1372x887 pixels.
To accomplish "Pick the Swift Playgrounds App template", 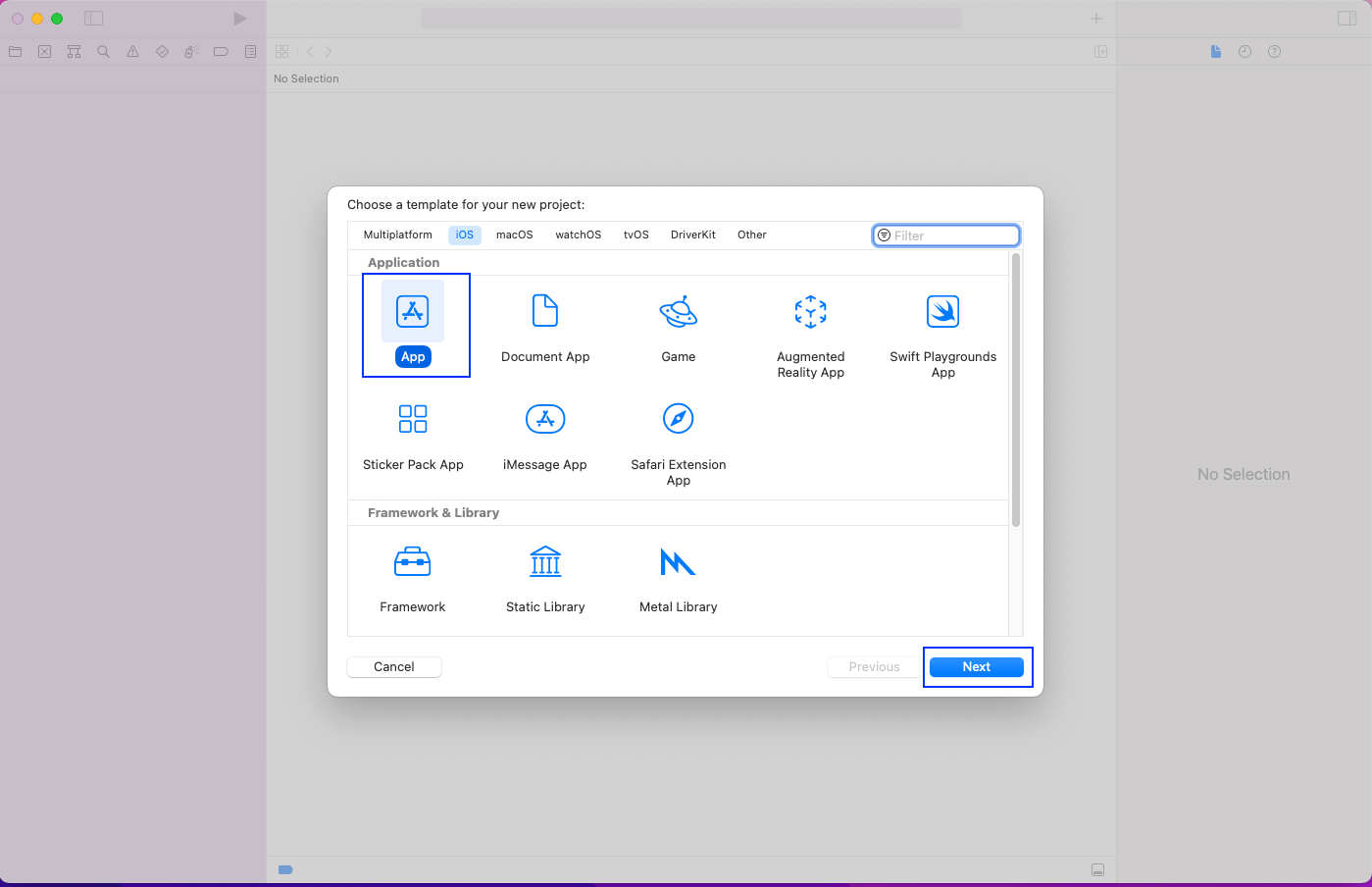I will click(x=942, y=312).
